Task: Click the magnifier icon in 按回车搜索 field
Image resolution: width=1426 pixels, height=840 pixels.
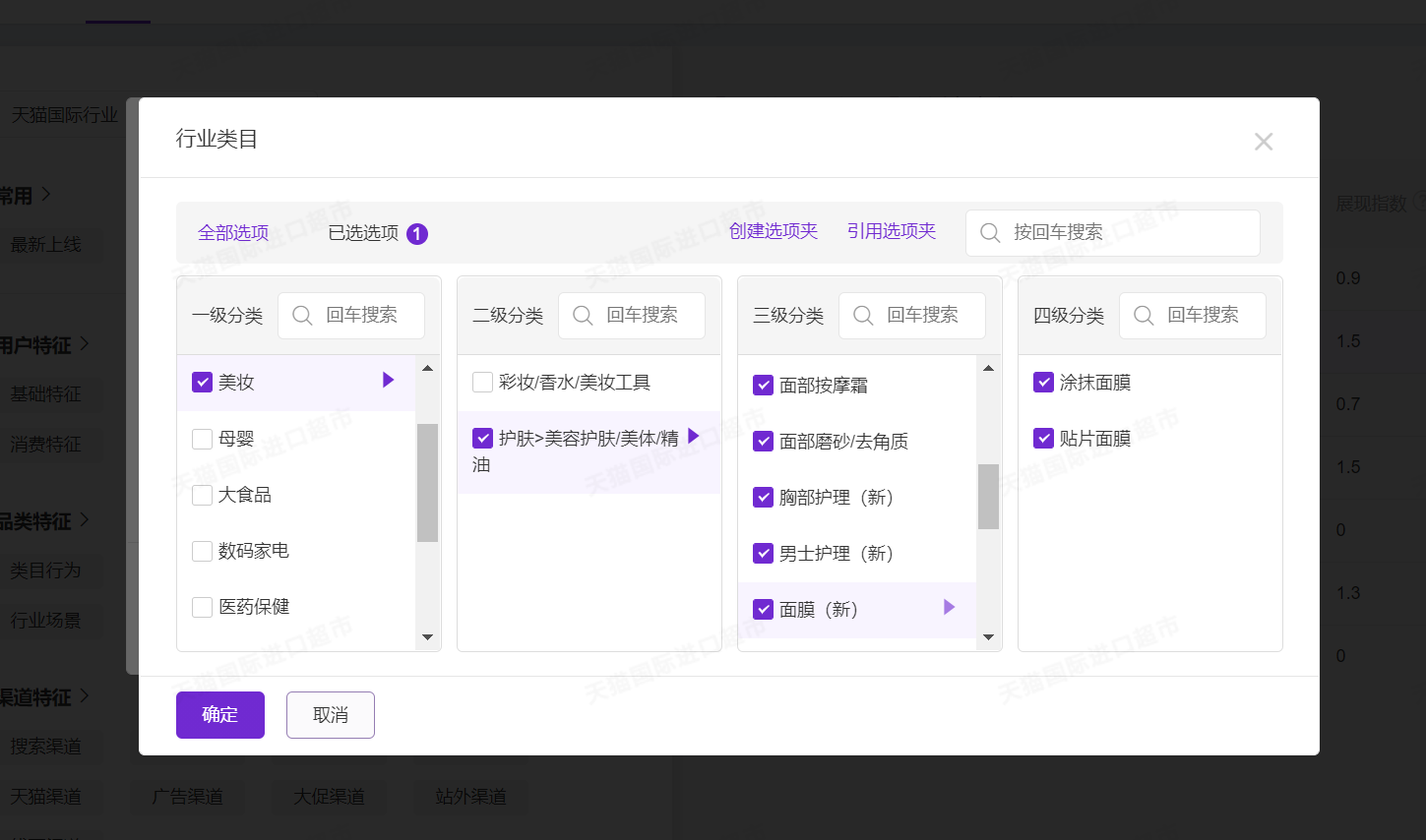Action: point(990,233)
